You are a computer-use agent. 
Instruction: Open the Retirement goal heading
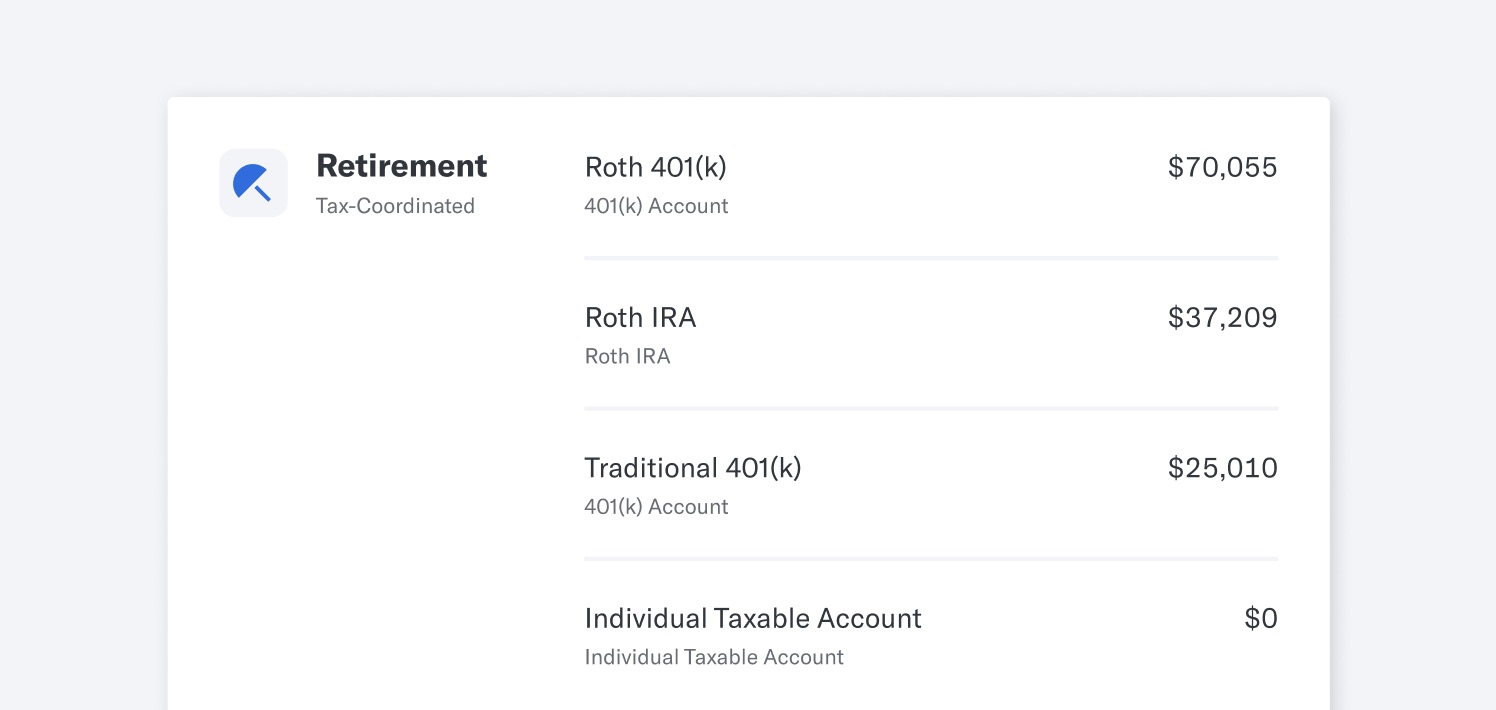[x=402, y=166]
